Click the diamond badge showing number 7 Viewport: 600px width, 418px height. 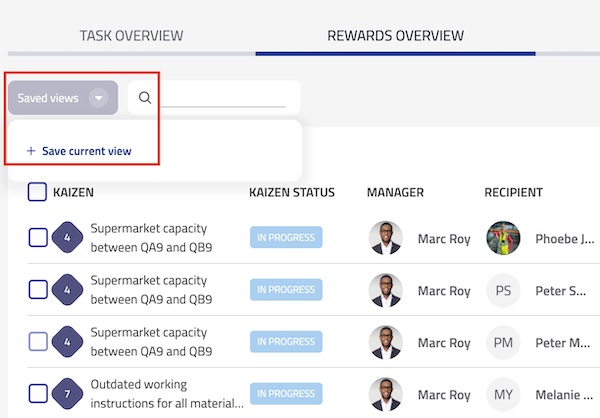pos(67,395)
